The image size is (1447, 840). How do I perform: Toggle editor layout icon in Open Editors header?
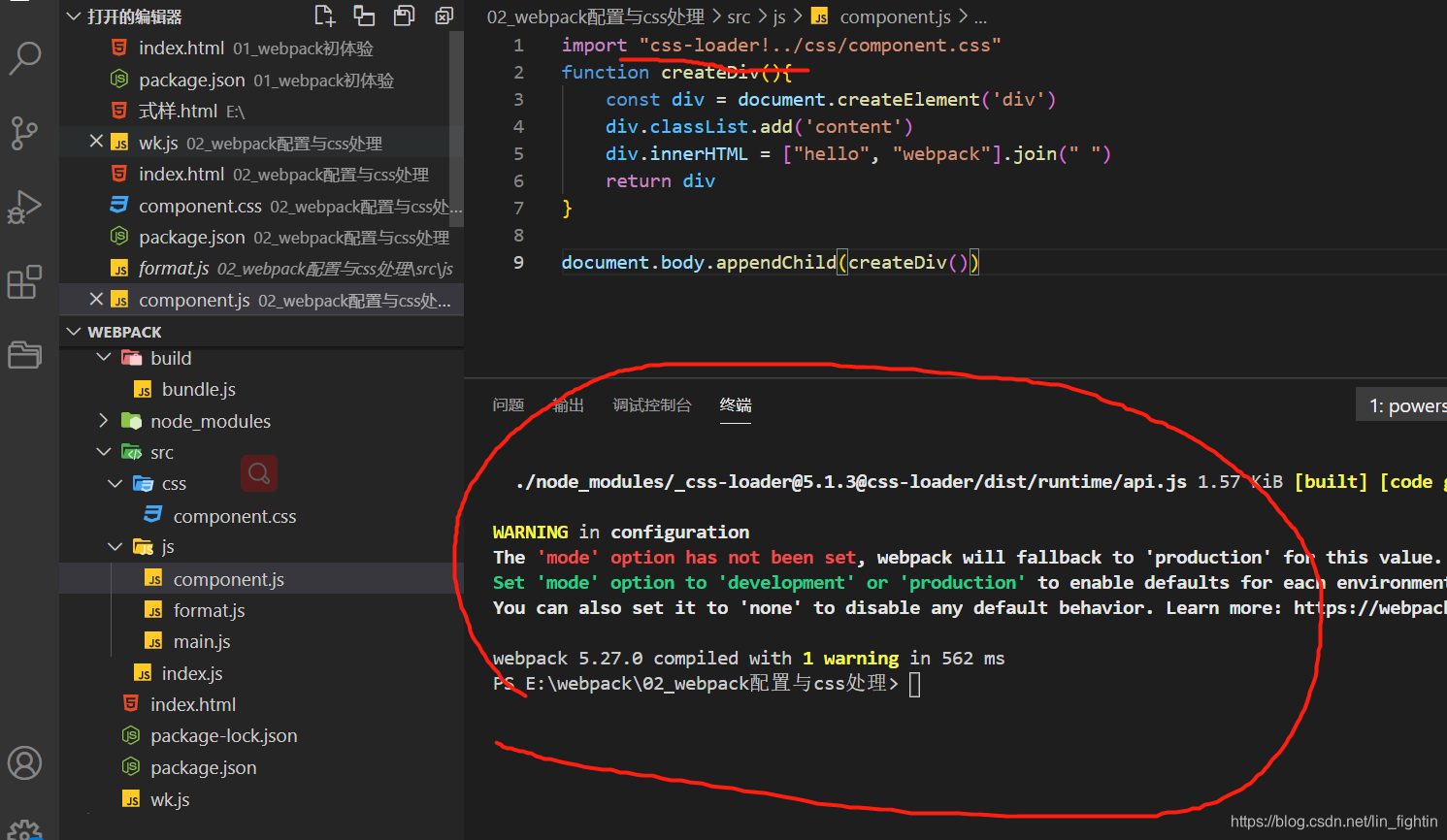[364, 16]
